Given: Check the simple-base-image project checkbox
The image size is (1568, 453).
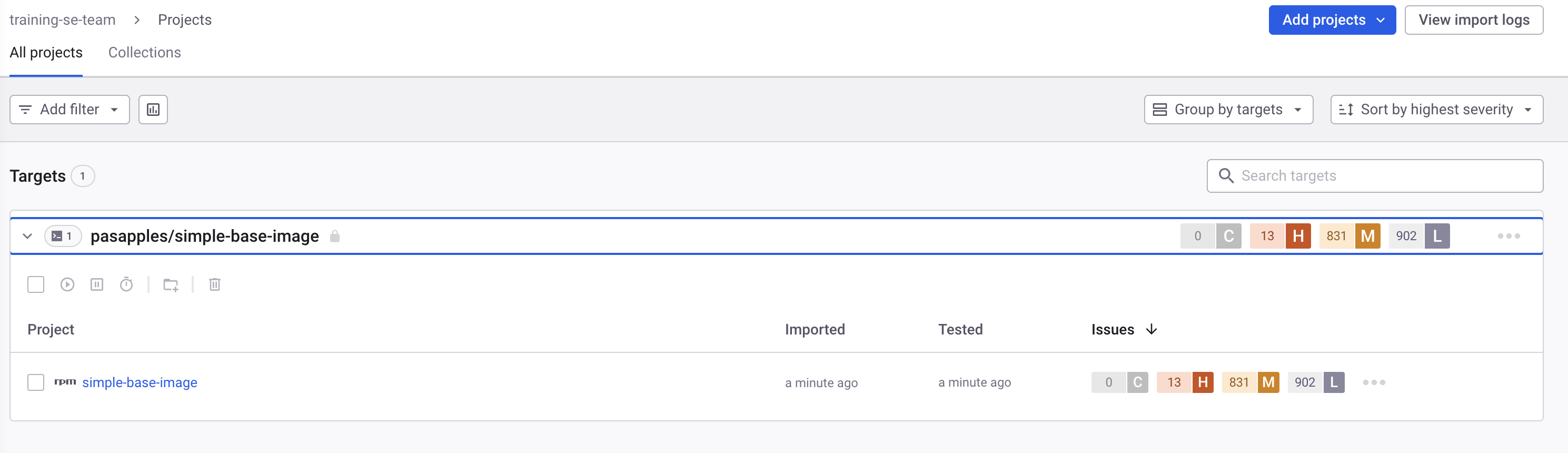Looking at the screenshot, I should tap(36, 382).
